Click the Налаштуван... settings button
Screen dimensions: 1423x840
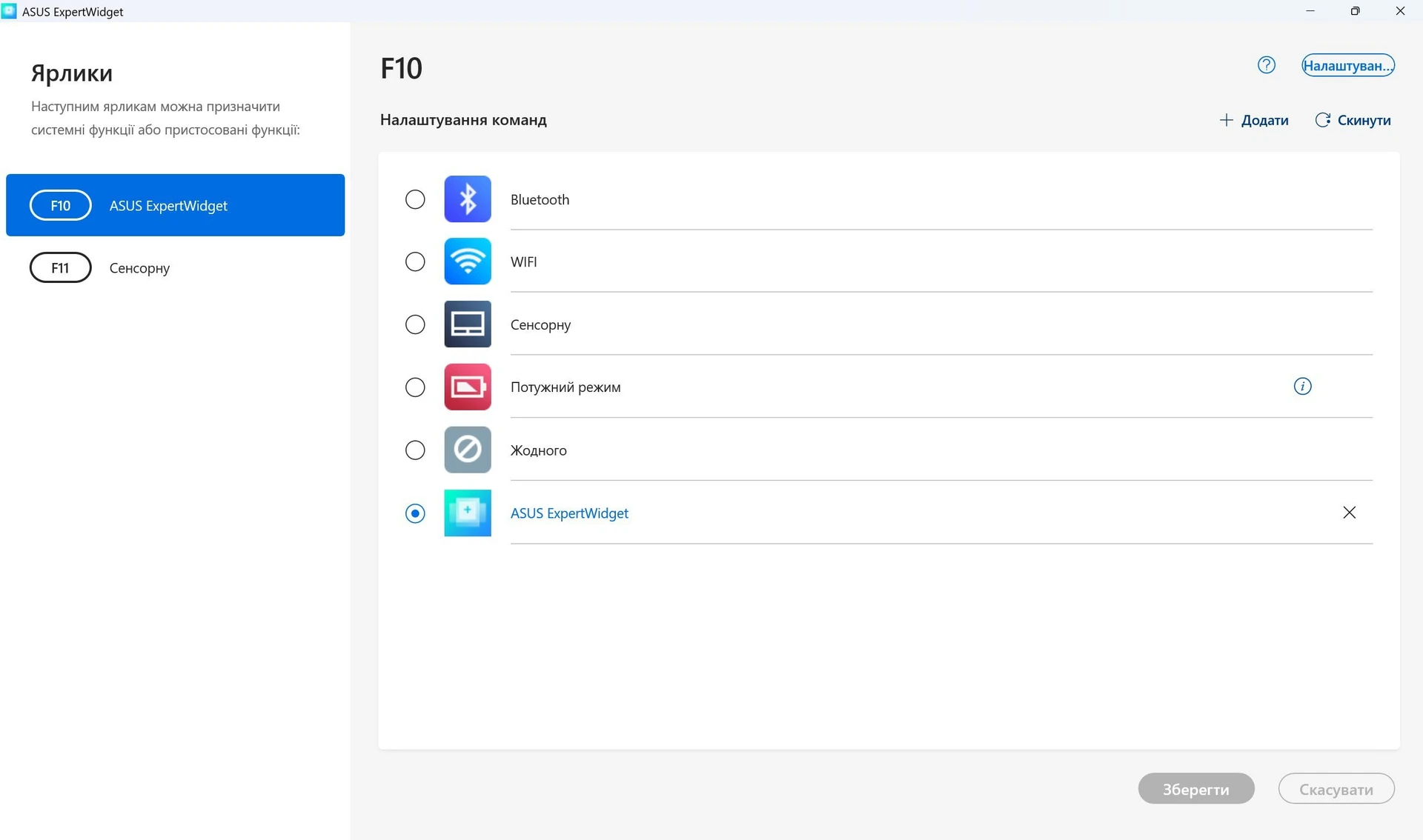click(x=1348, y=65)
